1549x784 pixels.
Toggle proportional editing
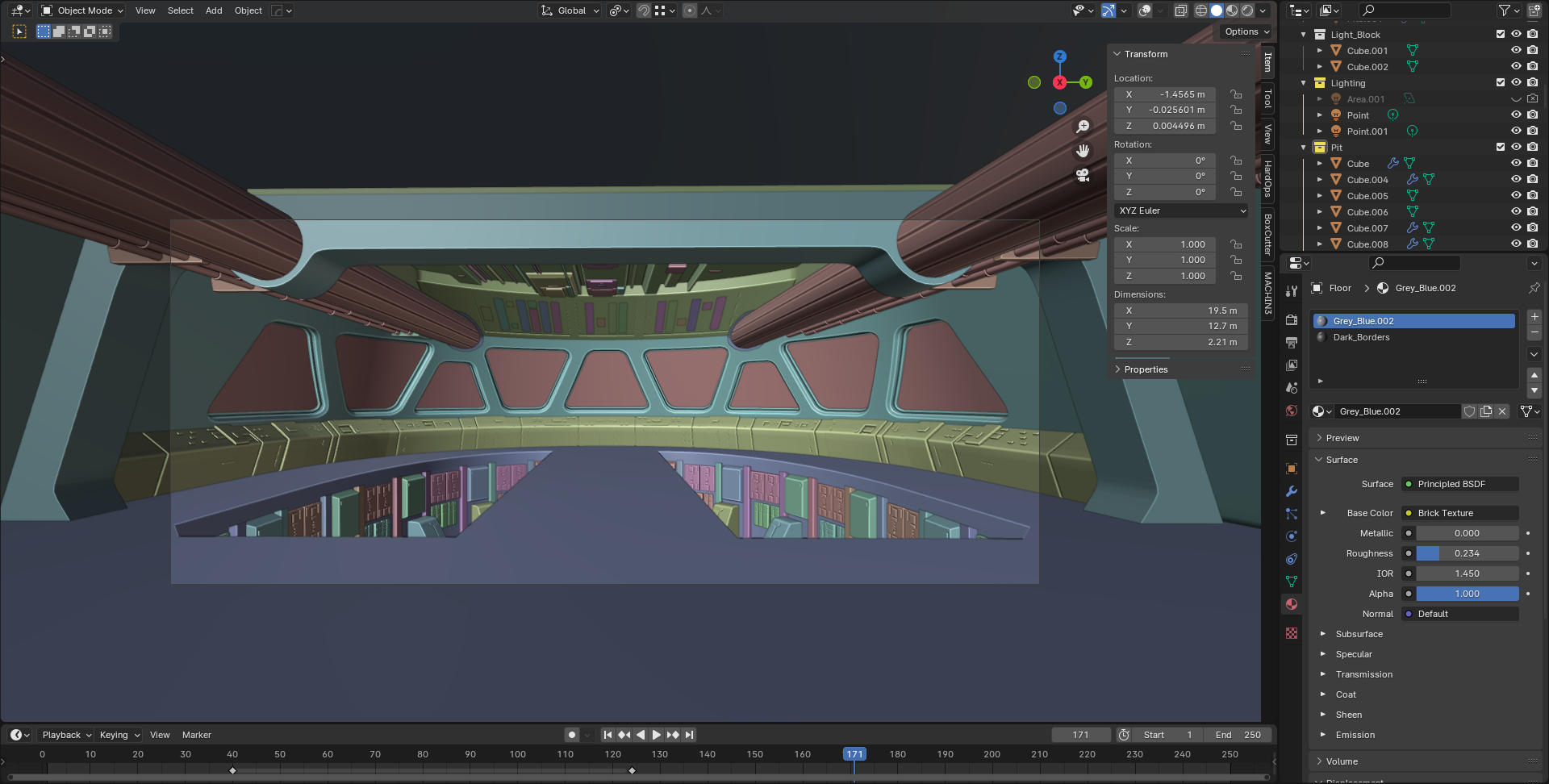coord(690,10)
